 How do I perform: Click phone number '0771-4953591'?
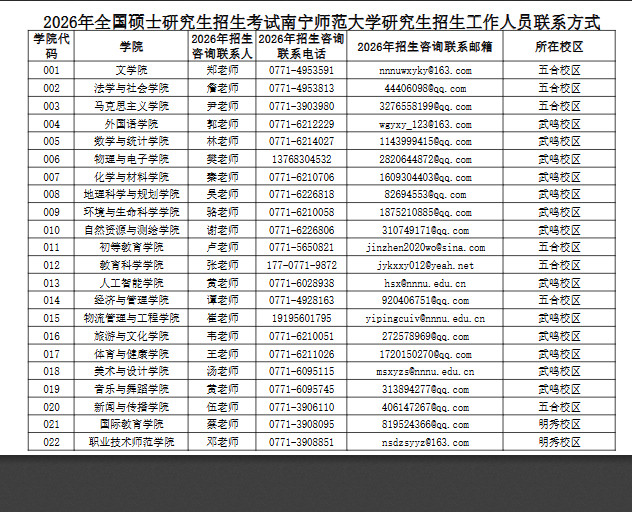pos(301,71)
